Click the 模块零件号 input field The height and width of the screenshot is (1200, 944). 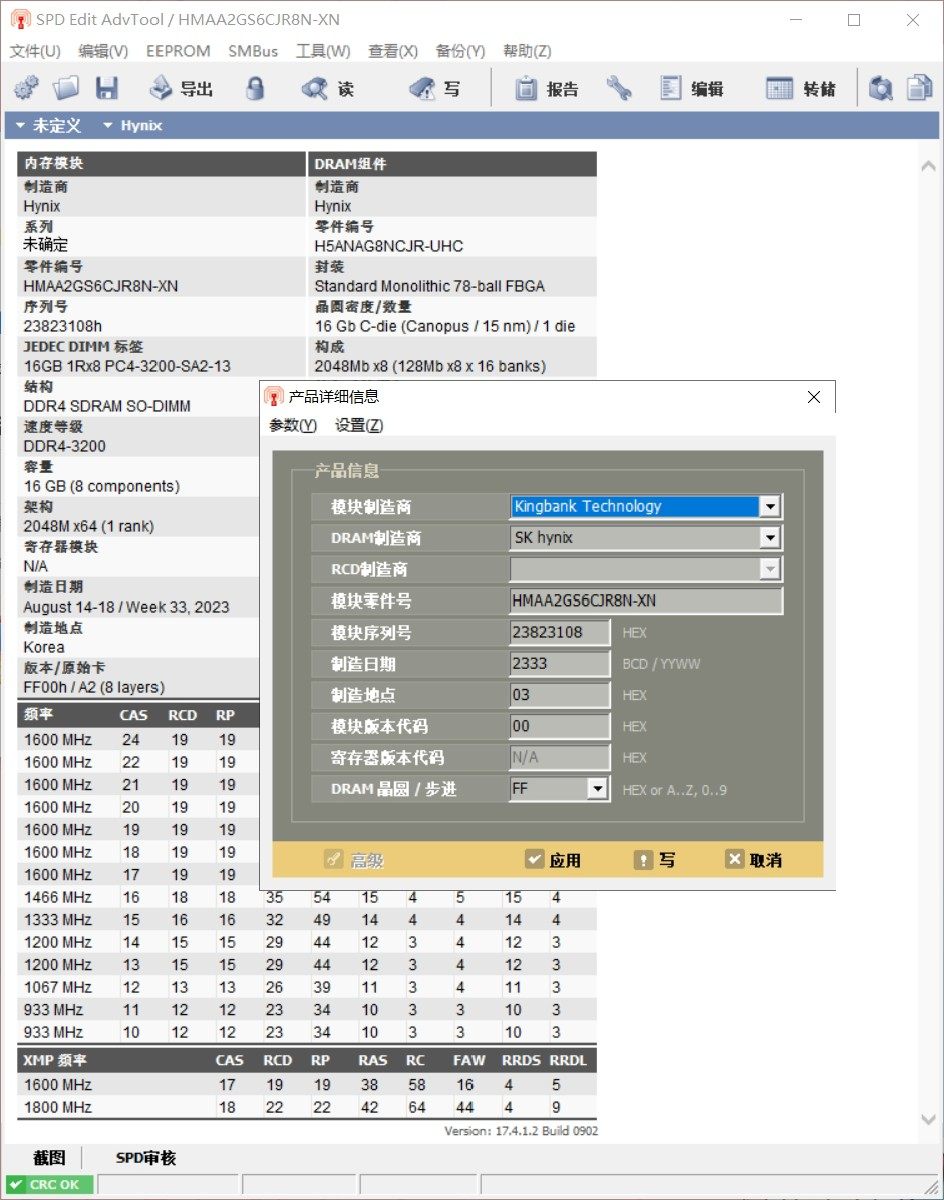coord(646,601)
